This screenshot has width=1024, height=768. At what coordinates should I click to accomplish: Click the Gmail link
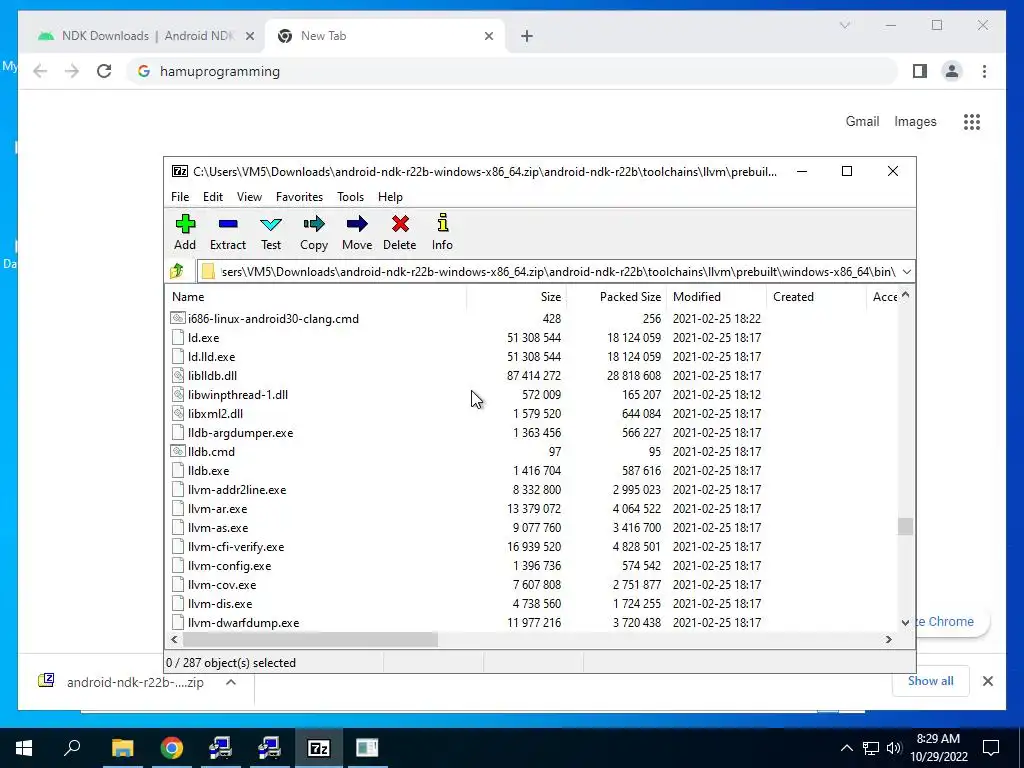coord(862,121)
